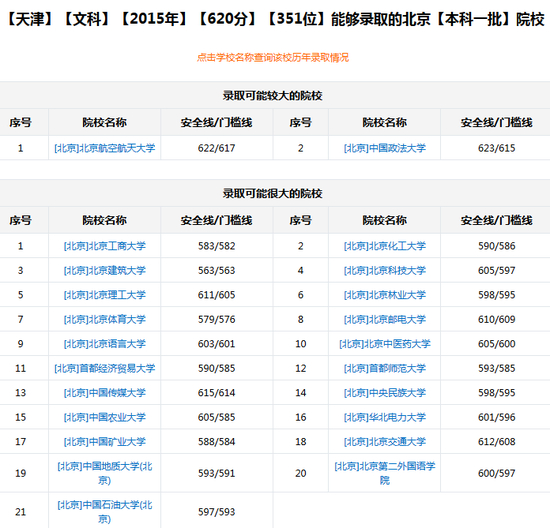Click the 首都师范大学 link
Screen dimensions: 550x528
coord(384,368)
